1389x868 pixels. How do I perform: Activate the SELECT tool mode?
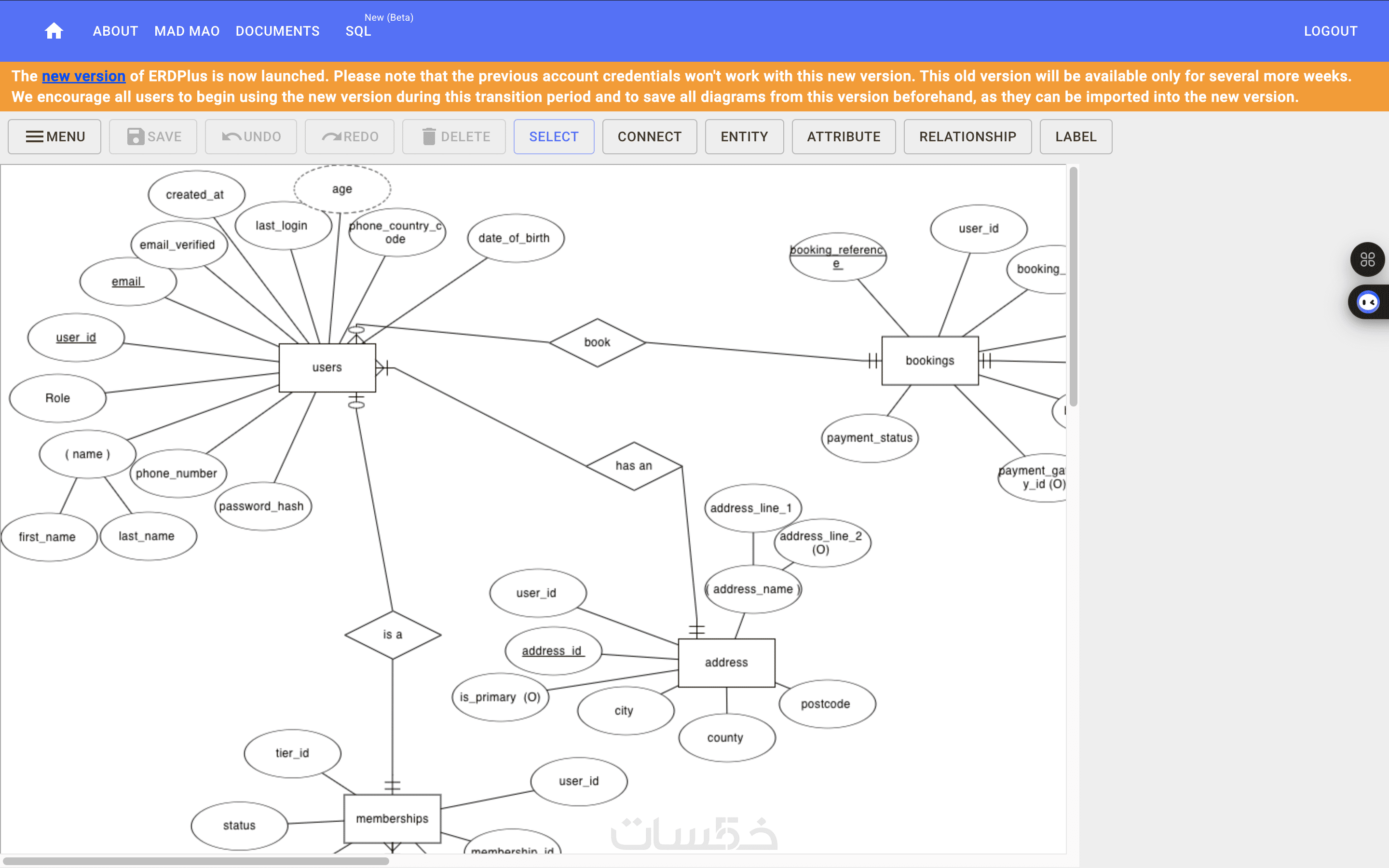click(x=553, y=136)
